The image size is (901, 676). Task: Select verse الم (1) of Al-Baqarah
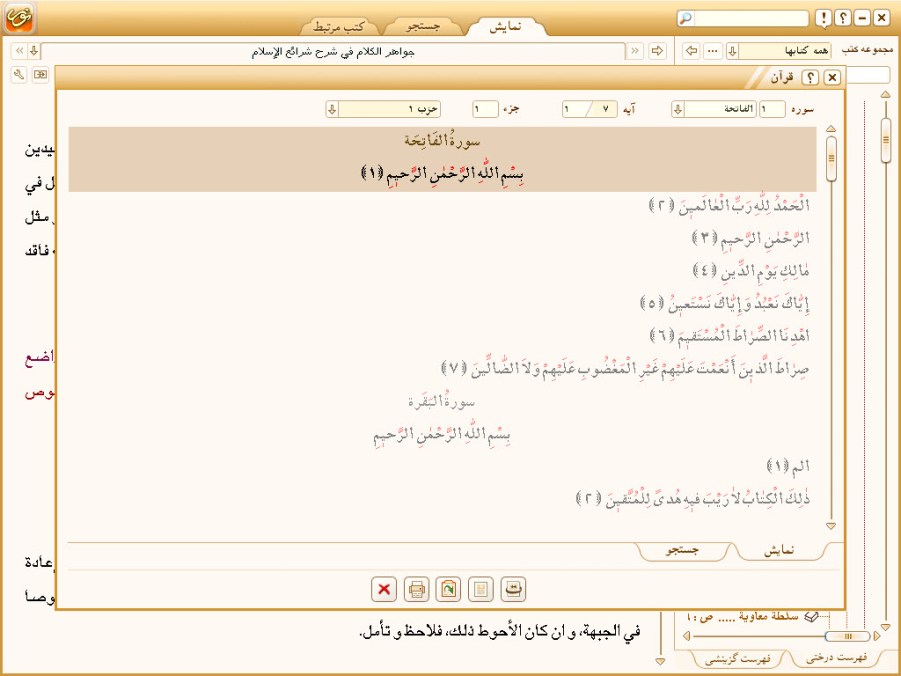[x=788, y=466]
